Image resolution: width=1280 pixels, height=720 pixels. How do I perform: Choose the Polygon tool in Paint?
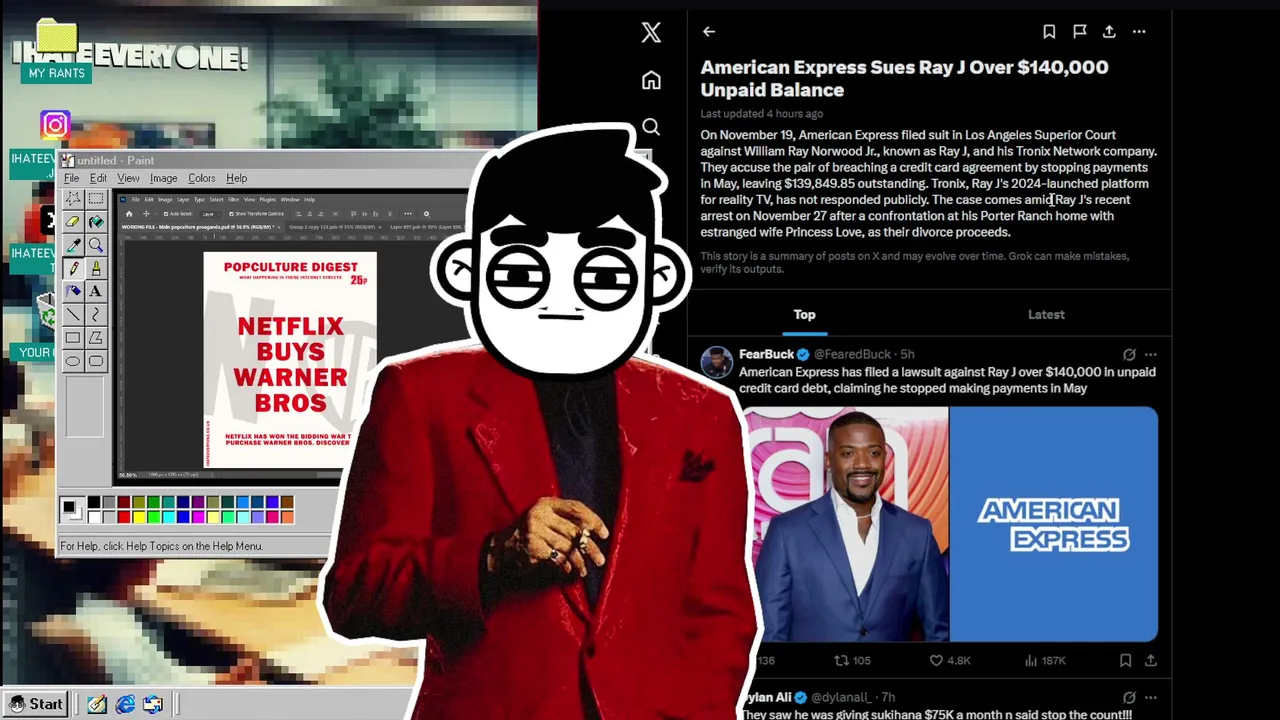(x=96, y=338)
